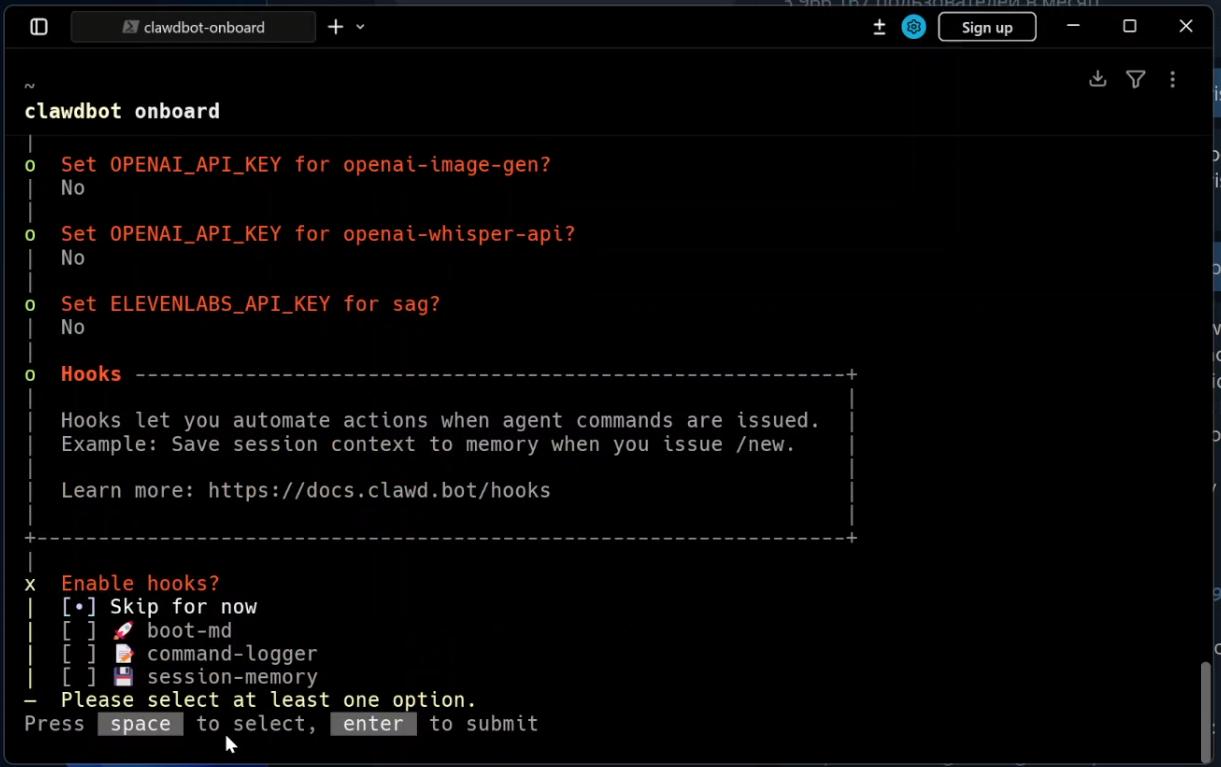1221x767 pixels.
Task: Open the docs.clawd.bot/hooks link
Action: (x=378, y=490)
